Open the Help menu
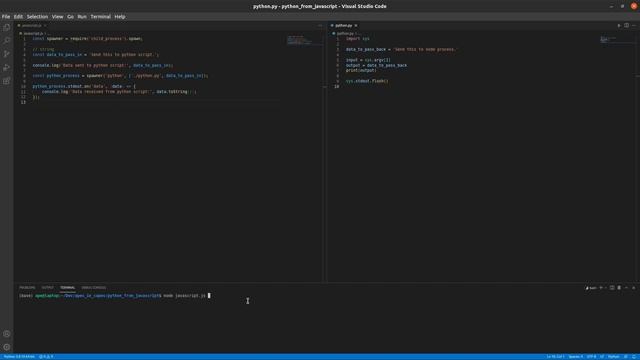Image resolution: width=640 pixels, height=360 pixels. click(120, 17)
